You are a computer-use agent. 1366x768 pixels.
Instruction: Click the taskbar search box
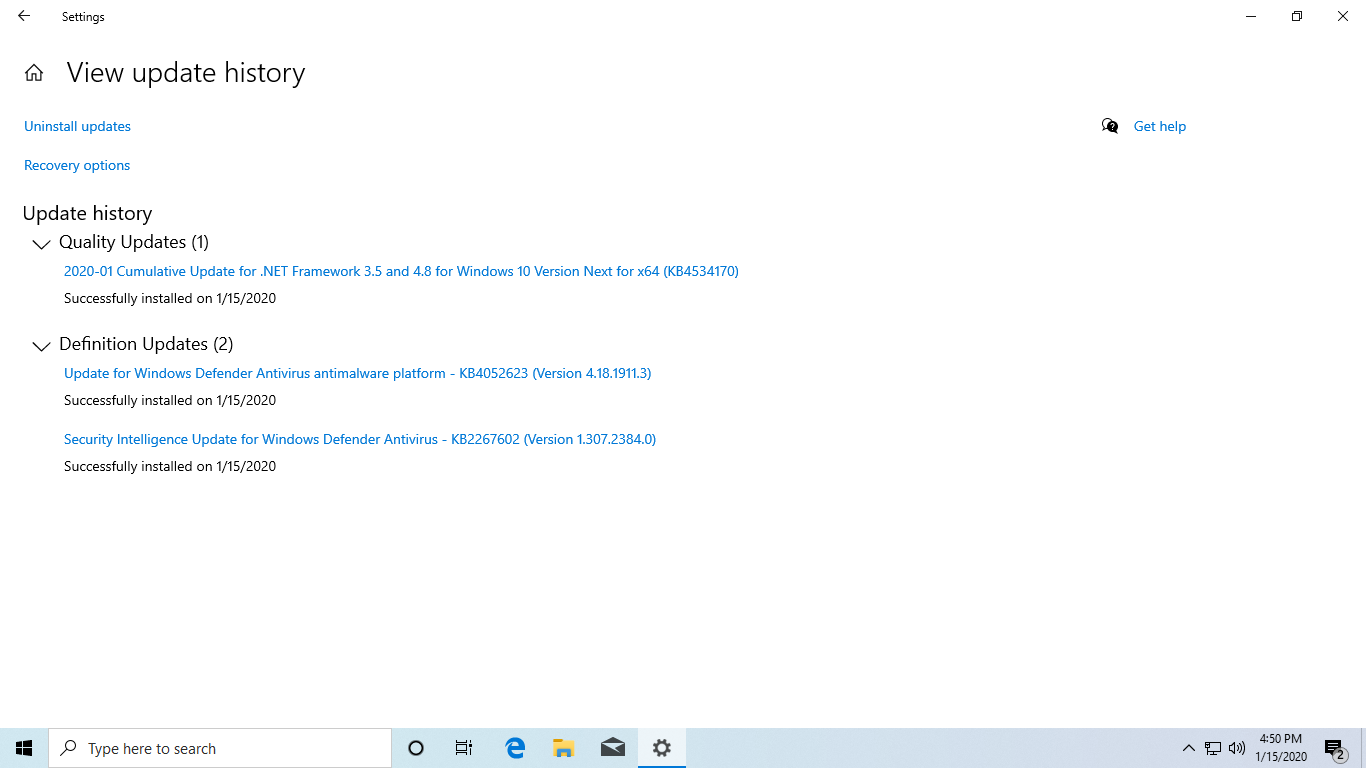(220, 748)
